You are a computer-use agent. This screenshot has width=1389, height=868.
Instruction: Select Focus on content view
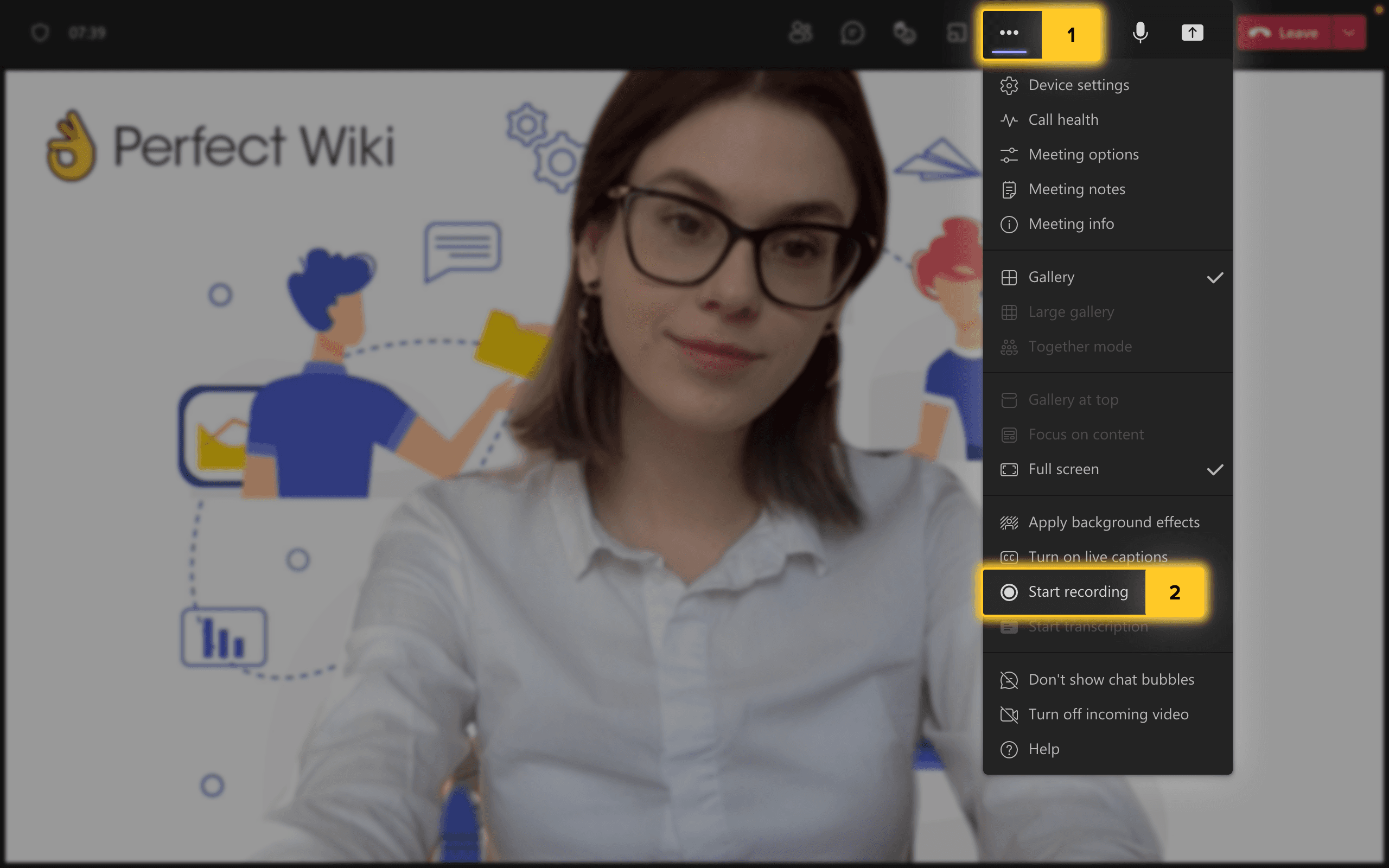click(x=1085, y=433)
